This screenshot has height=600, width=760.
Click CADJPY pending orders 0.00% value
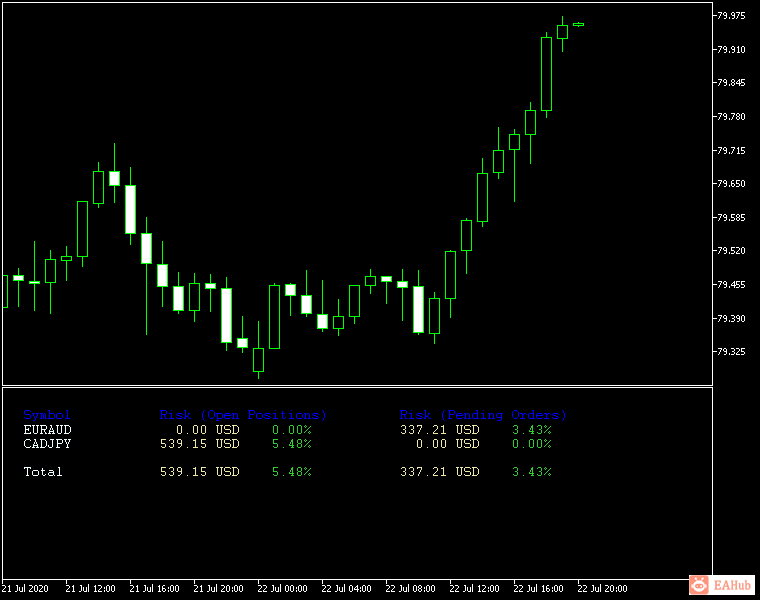(x=532, y=444)
